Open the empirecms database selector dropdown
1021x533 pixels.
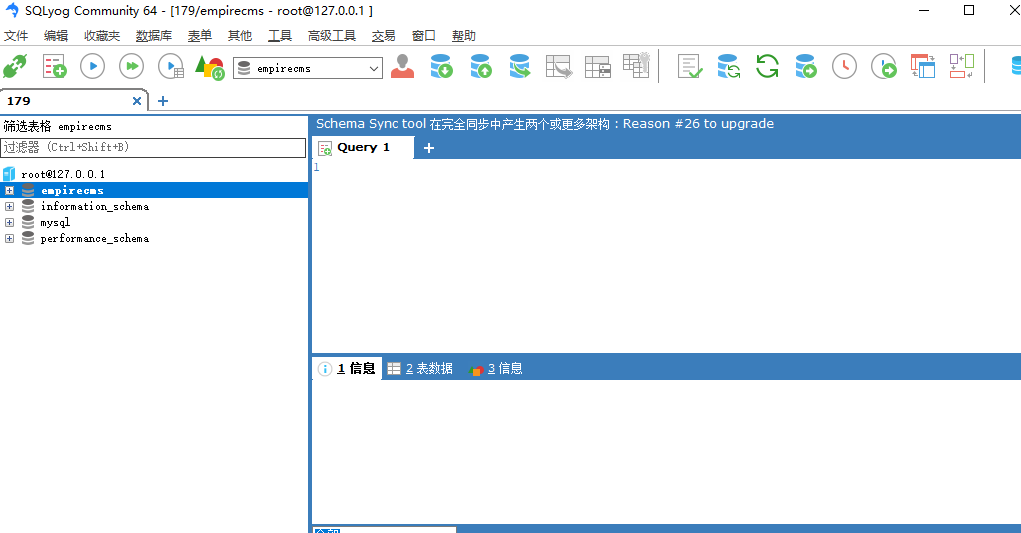click(308, 68)
